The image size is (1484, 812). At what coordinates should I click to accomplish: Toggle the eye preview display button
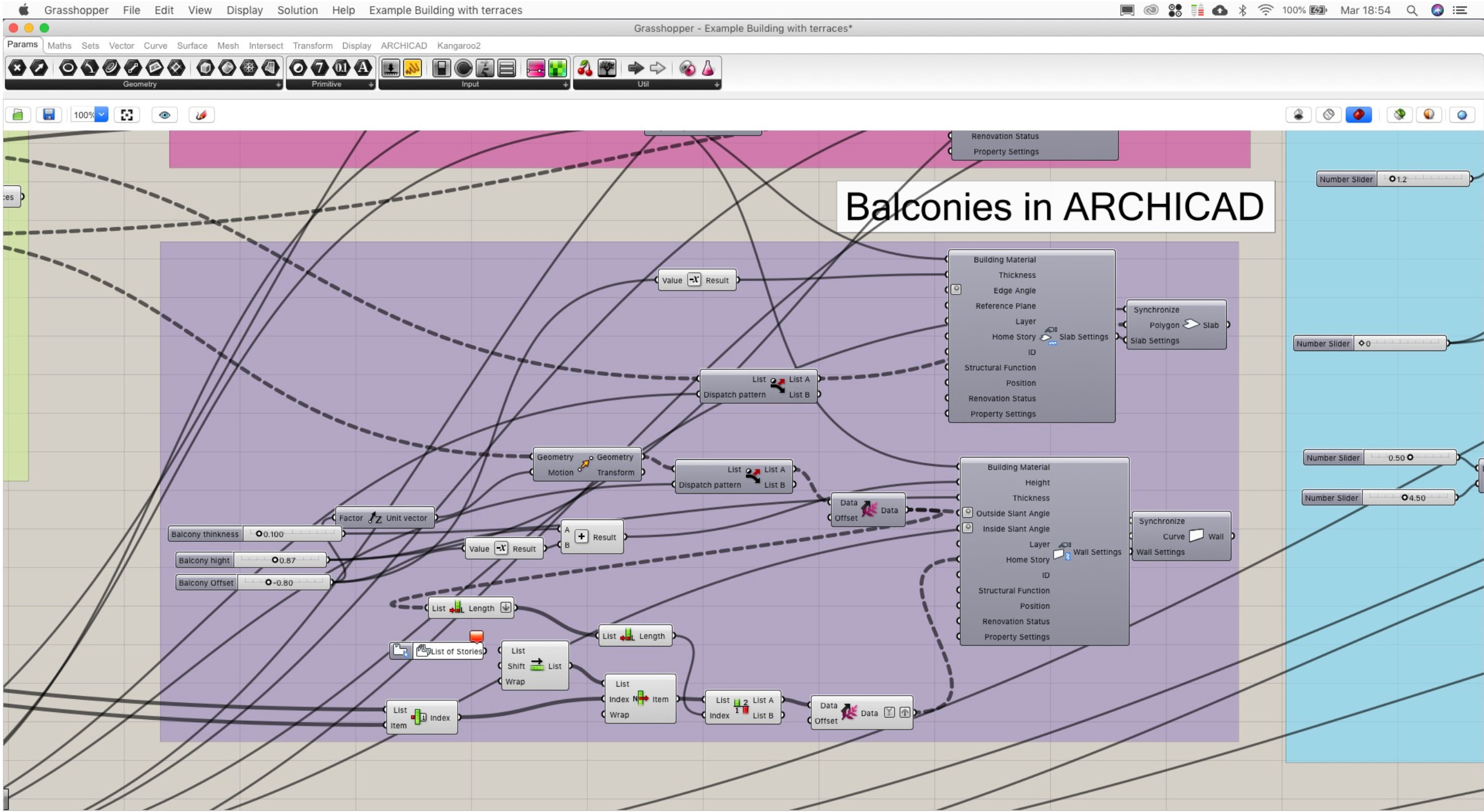pyautogui.click(x=164, y=115)
